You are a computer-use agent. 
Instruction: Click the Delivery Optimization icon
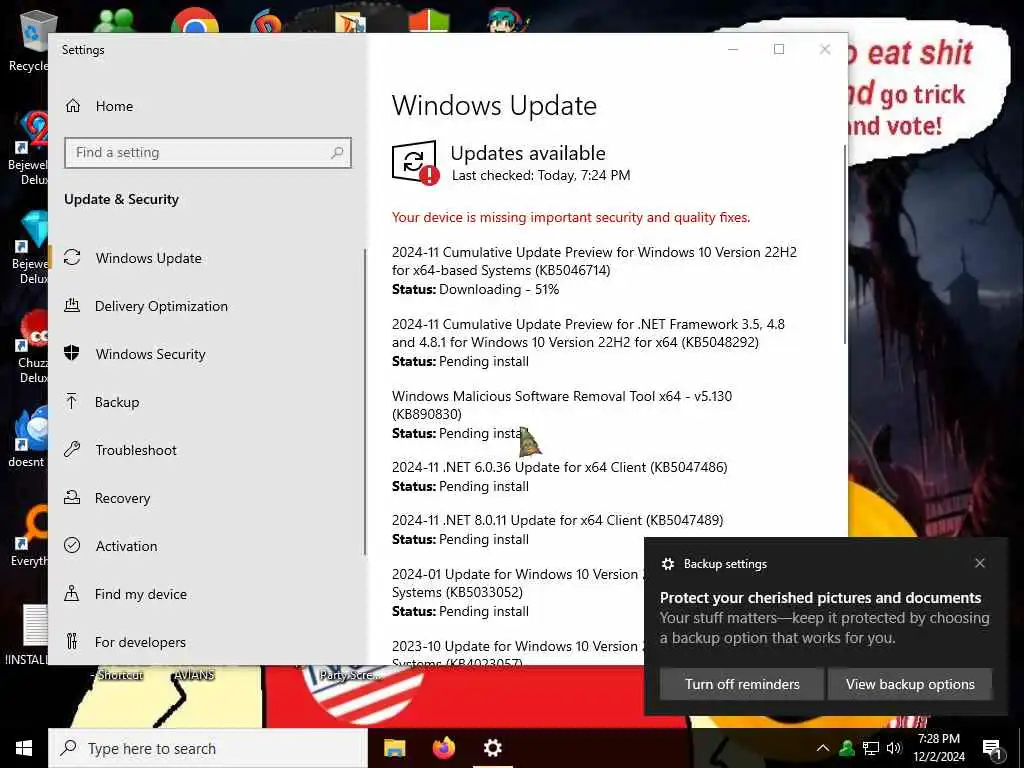[x=72, y=305]
